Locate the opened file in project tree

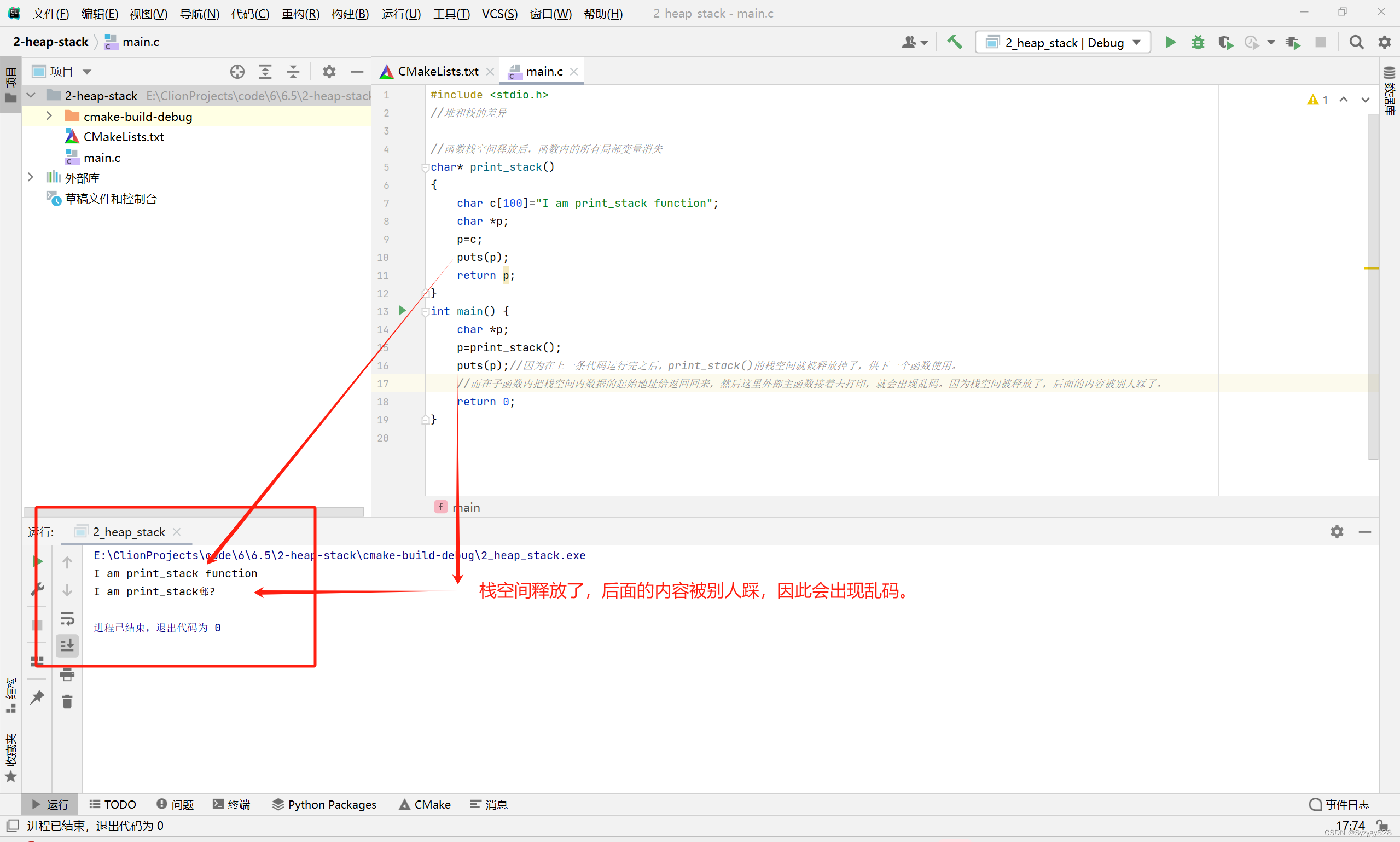pos(237,72)
